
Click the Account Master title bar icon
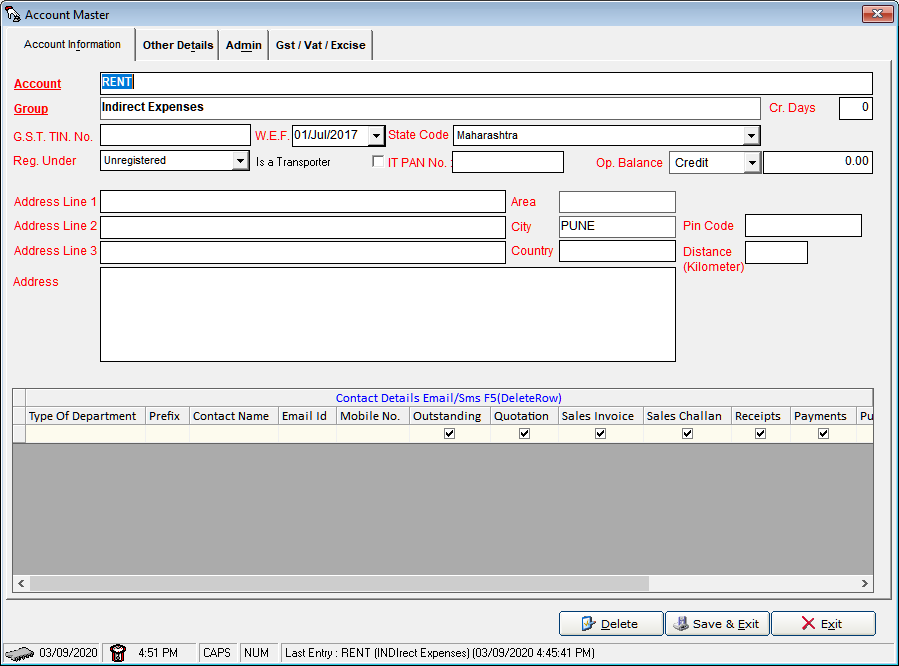coord(13,14)
